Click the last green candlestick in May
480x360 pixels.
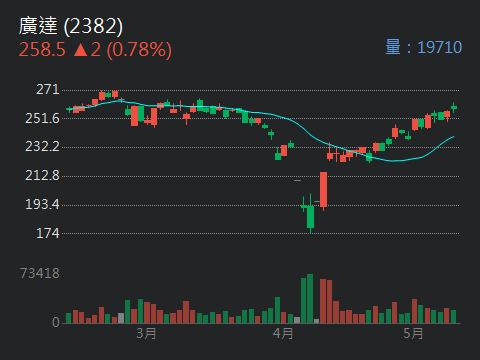tap(454, 107)
